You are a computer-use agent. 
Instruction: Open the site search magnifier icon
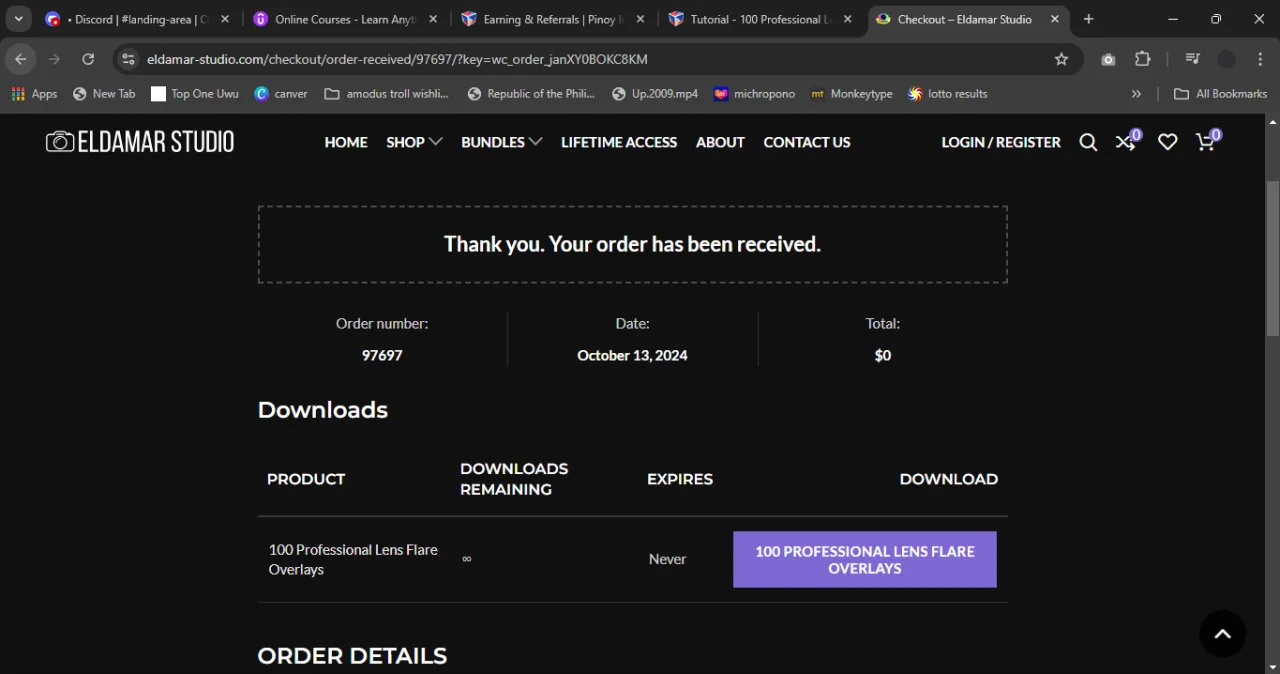pyautogui.click(x=1088, y=142)
